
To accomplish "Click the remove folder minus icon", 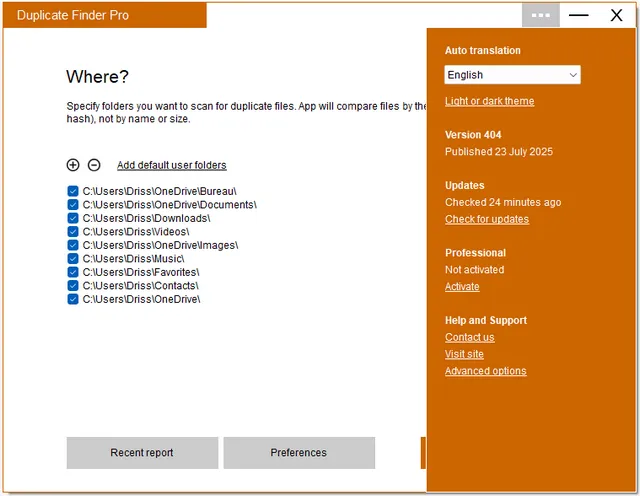I will (x=94, y=165).
